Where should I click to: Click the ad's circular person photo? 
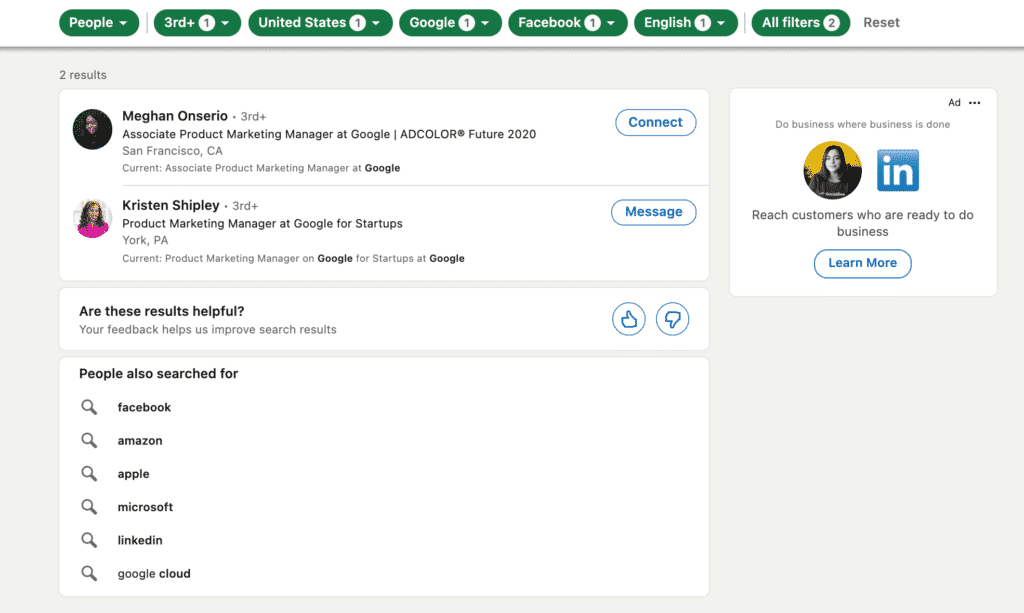pyautogui.click(x=832, y=170)
